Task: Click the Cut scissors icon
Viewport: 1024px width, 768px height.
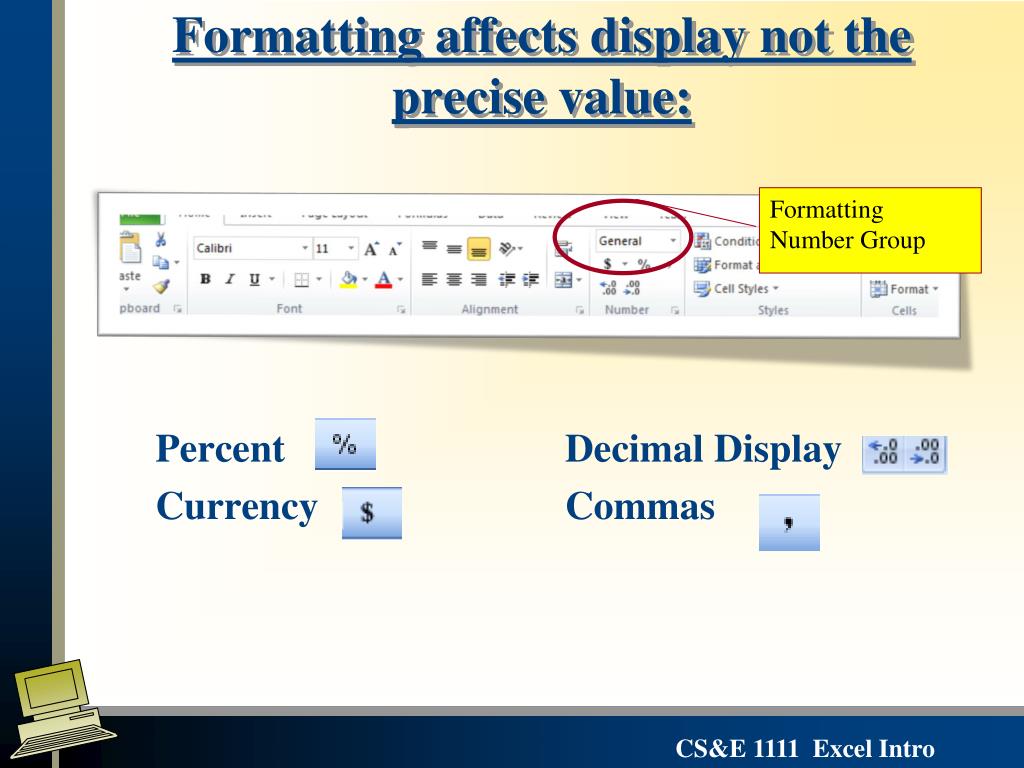Action: [x=161, y=240]
